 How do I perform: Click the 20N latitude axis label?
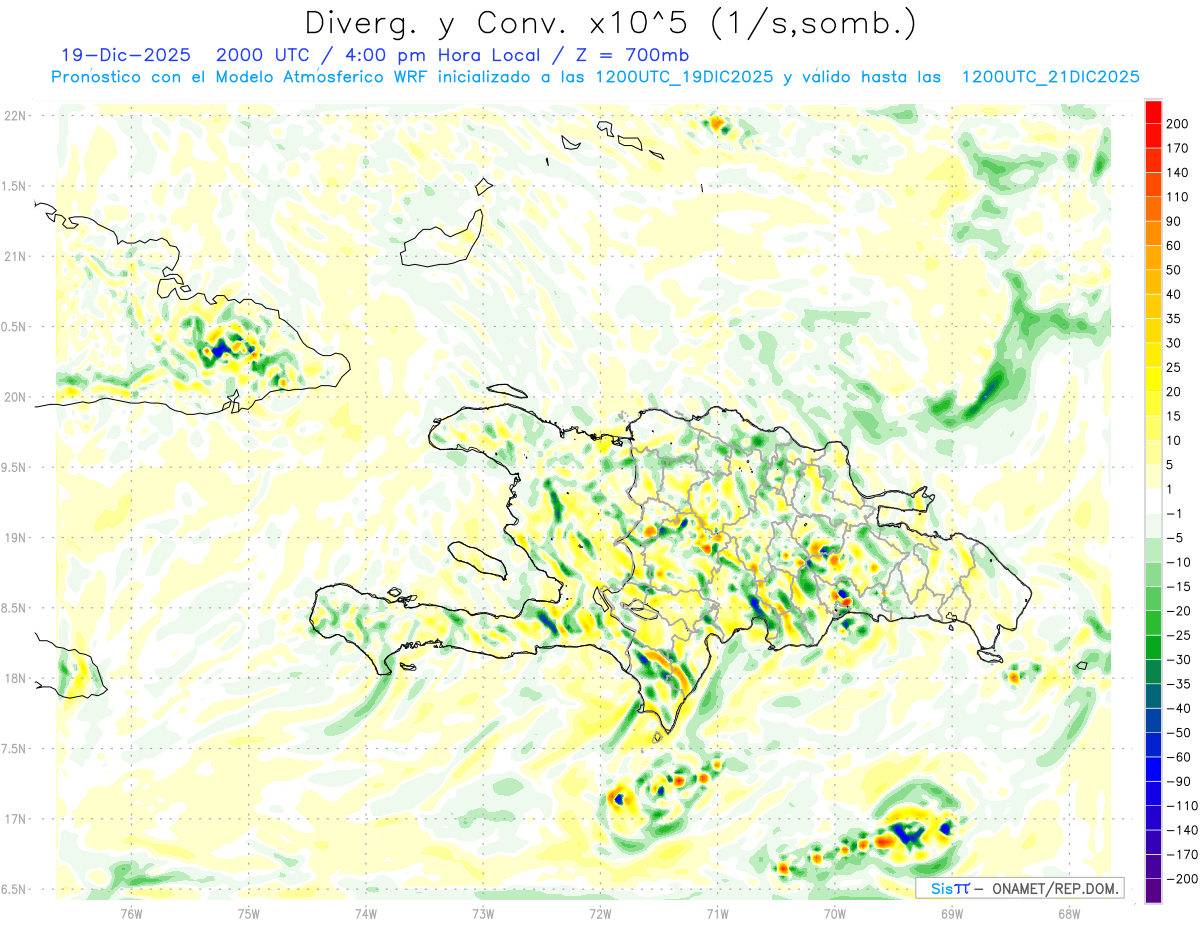pyautogui.click(x=16, y=397)
